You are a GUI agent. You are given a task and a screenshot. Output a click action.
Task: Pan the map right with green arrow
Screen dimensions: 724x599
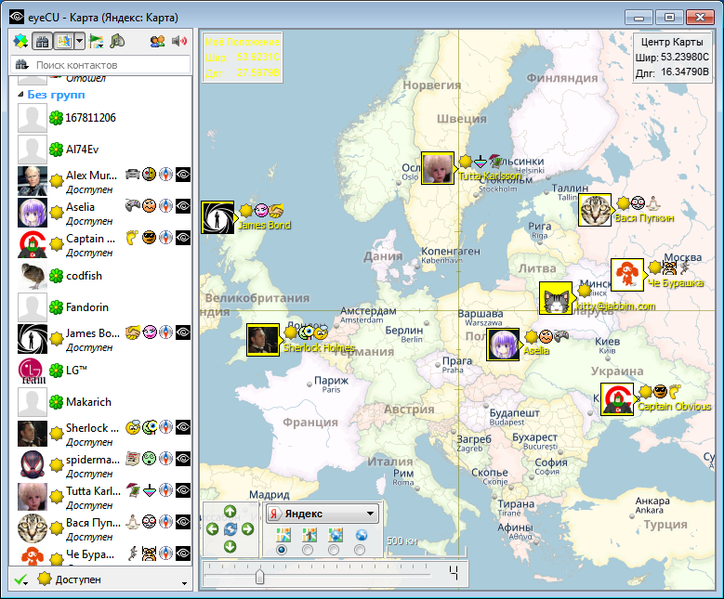[248, 528]
